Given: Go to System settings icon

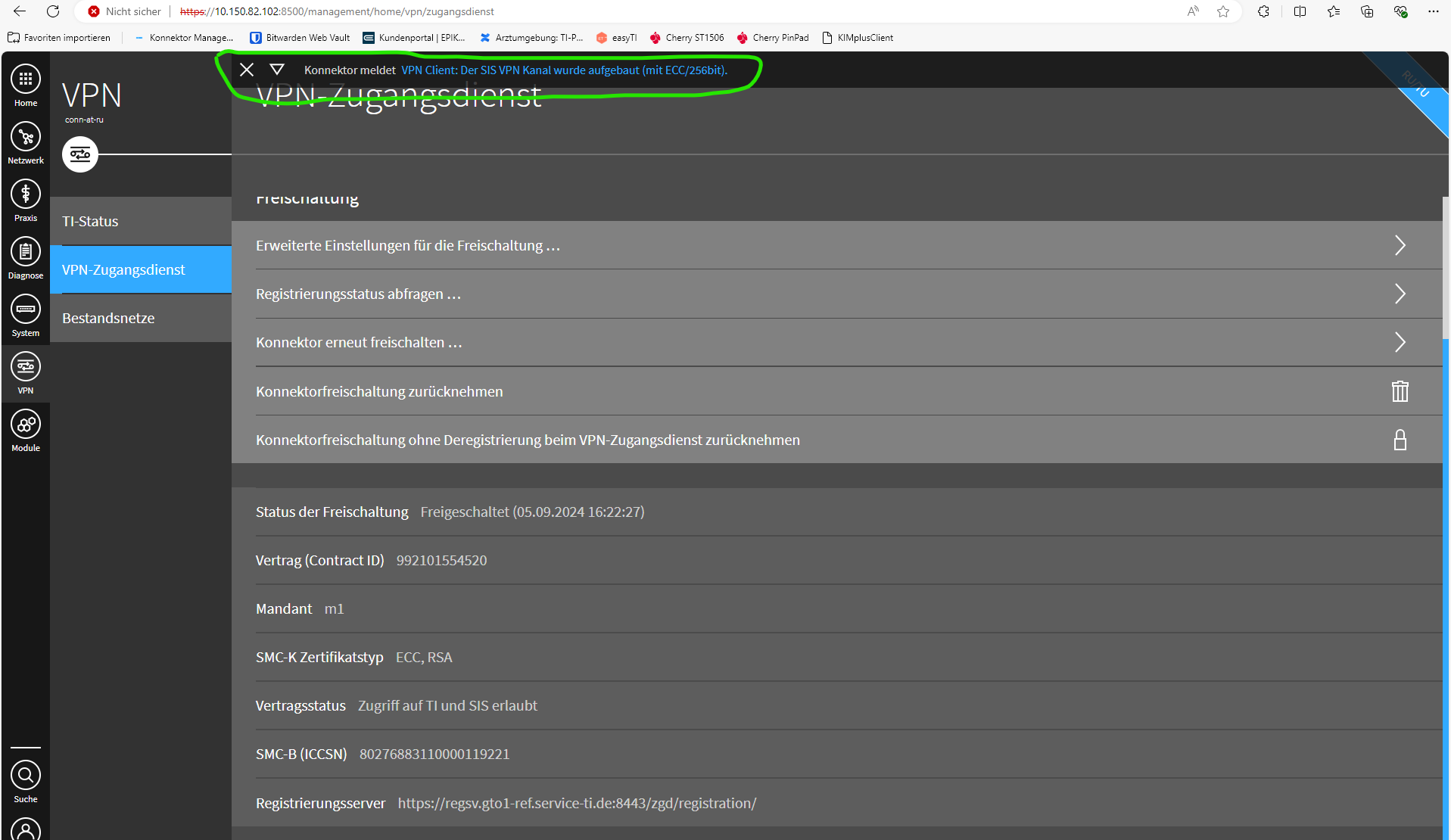Looking at the screenshot, I should [x=26, y=310].
